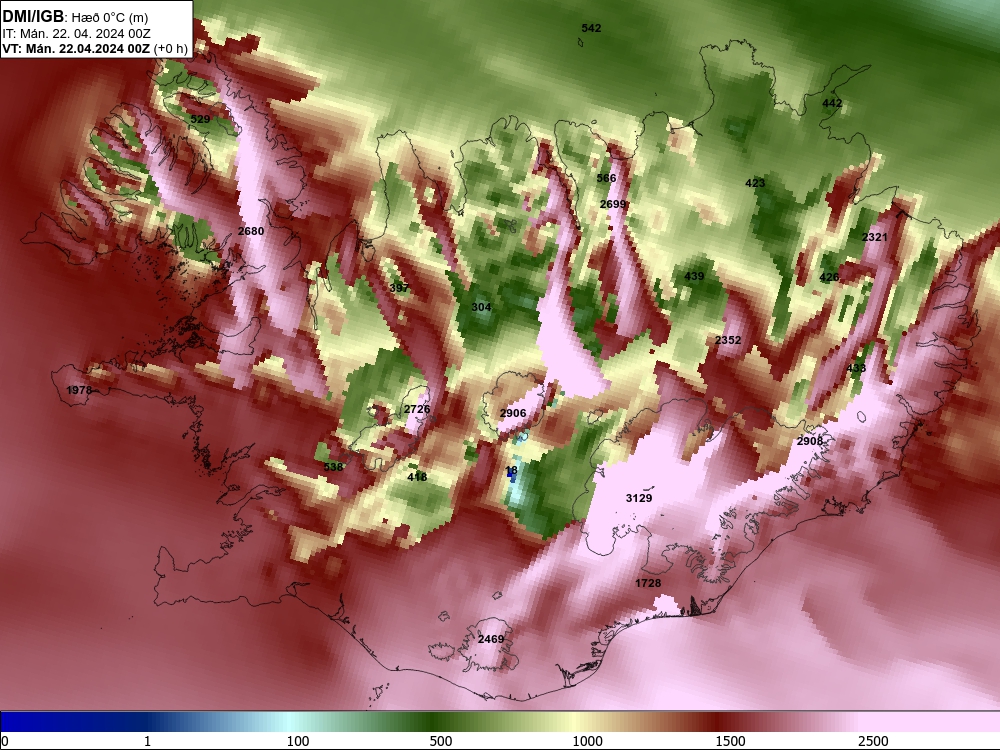Click the legend label 2500
1000x750 pixels.
point(873,741)
